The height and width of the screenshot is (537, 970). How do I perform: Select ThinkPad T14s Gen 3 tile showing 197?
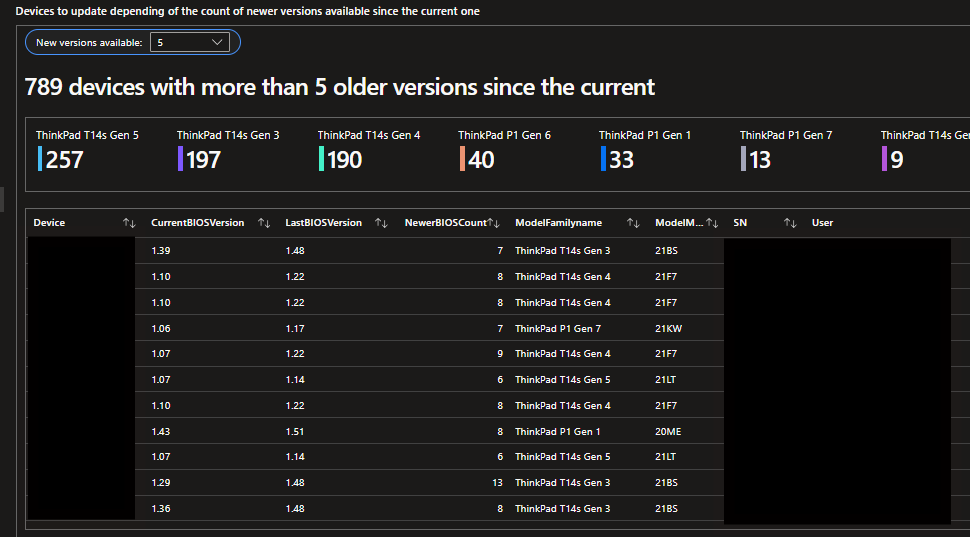coord(228,150)
